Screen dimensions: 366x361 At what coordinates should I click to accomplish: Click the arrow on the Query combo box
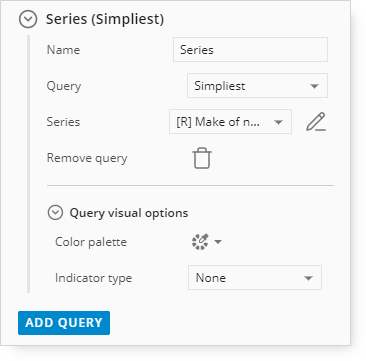tap(314, 86)
